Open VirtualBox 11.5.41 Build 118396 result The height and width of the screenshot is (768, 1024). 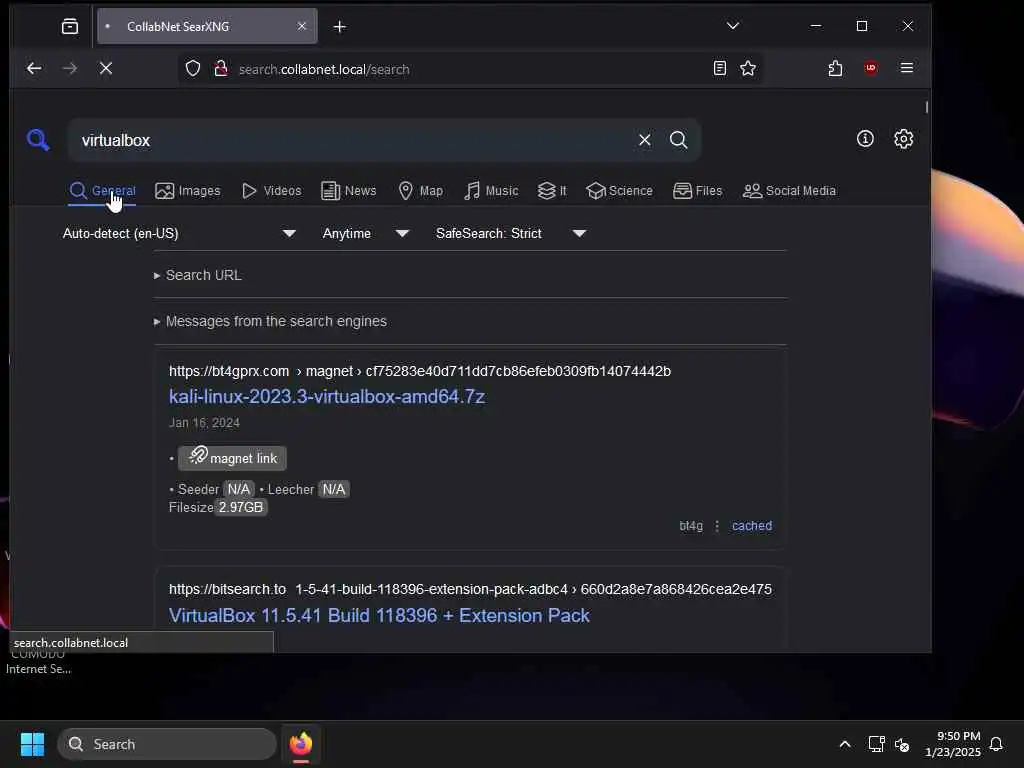(x=379, y=615)
